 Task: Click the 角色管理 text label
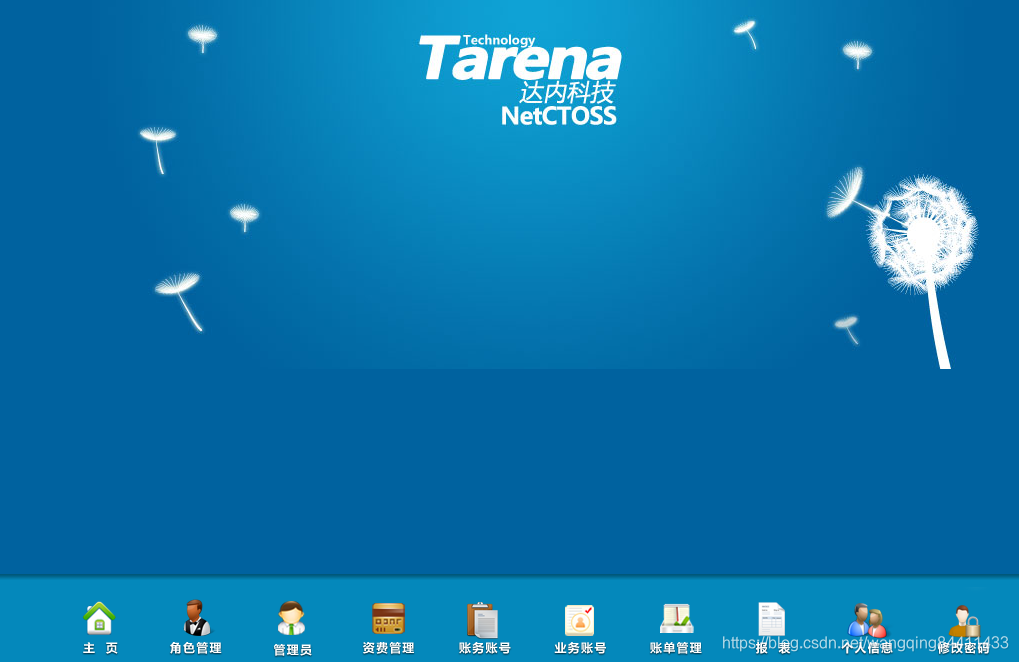click(196, 648)
